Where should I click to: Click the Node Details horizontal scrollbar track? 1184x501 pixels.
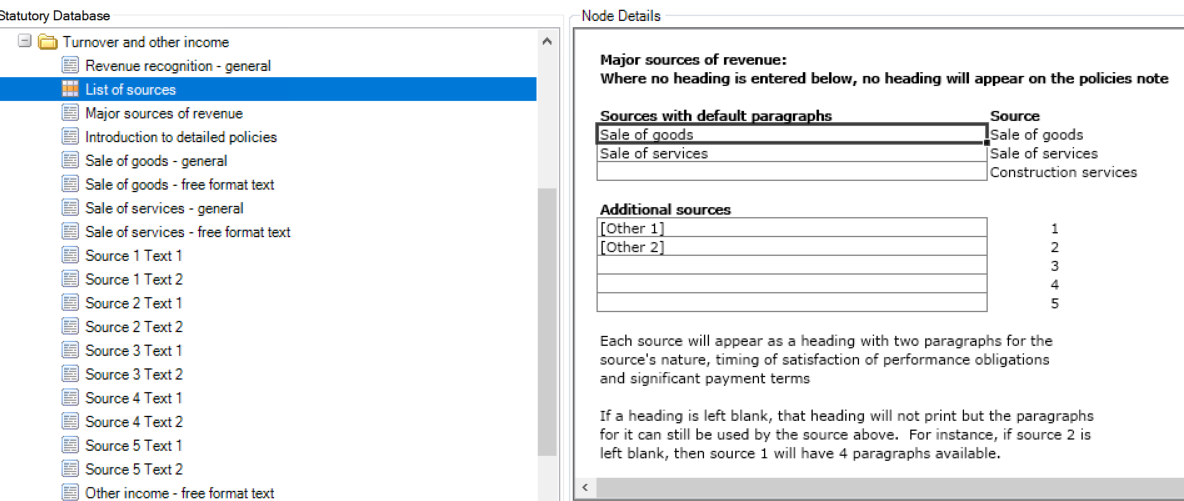tap(888, 489)
